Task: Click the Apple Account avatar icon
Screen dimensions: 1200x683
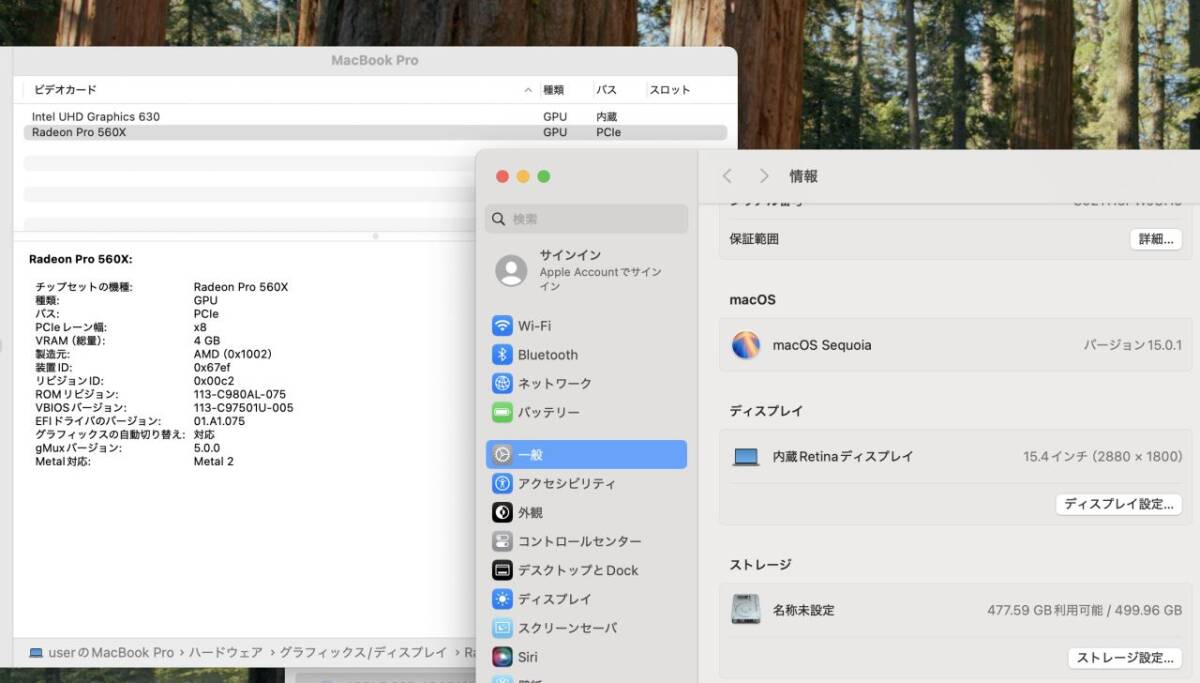Action: tap(511, 270)
